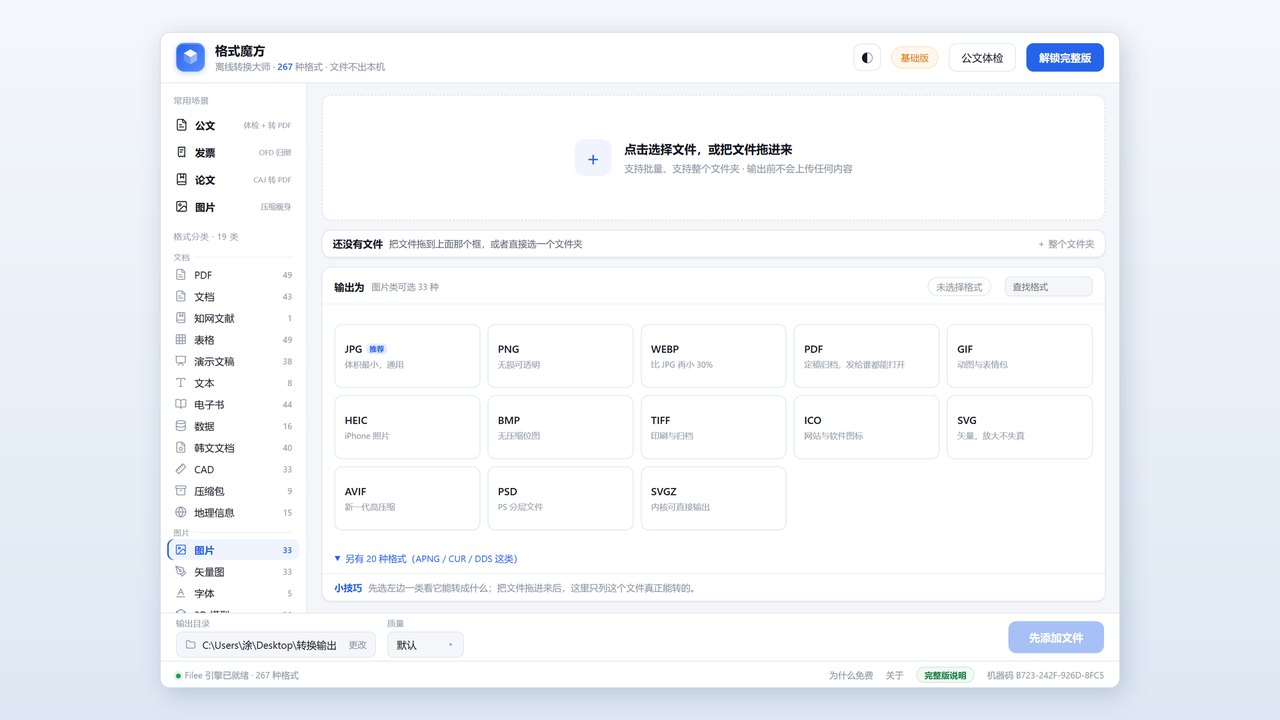The image size is (1280, 720).
Task: Click 更改 to change output directory
Action: pos(357,645)
